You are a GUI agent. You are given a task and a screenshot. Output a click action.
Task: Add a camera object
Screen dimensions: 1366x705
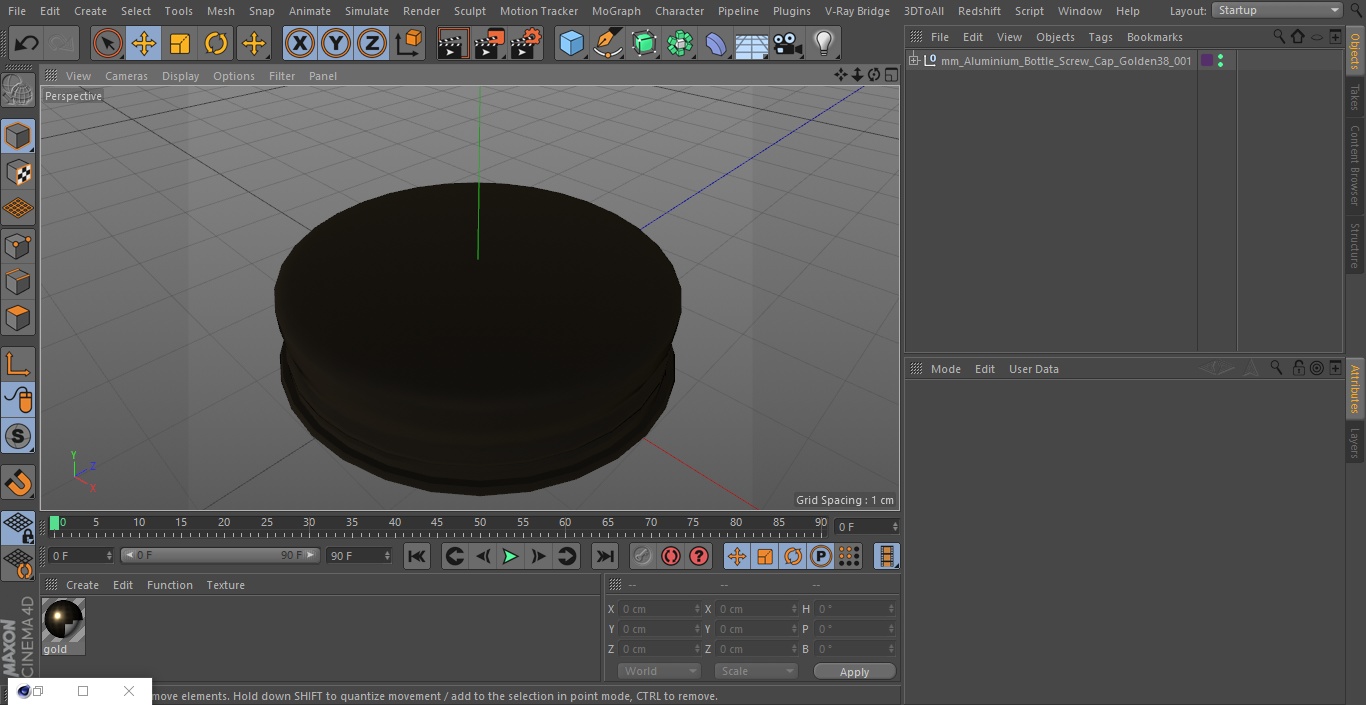[787, 44]
